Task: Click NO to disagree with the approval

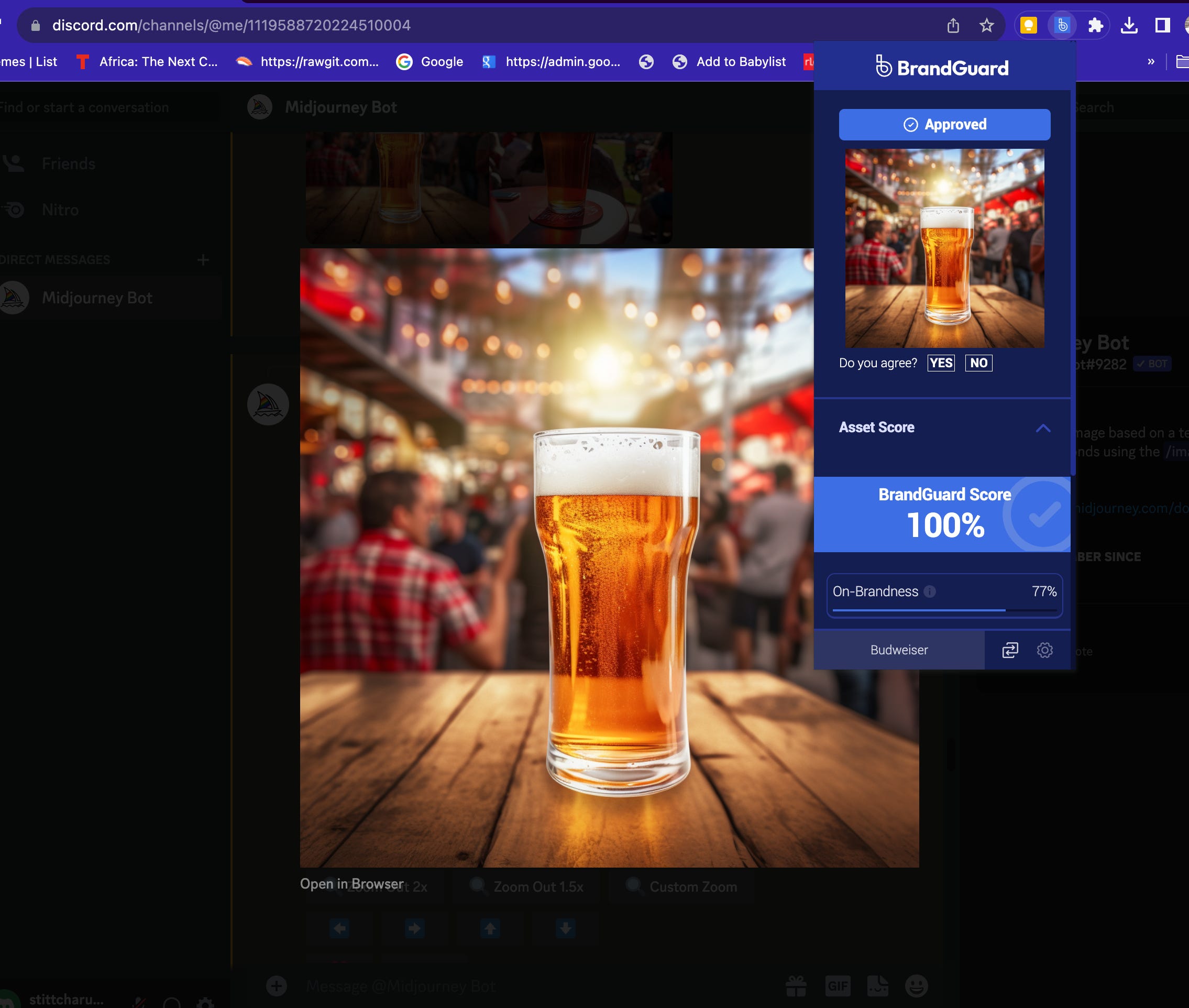Action: (x=978, y=363)
